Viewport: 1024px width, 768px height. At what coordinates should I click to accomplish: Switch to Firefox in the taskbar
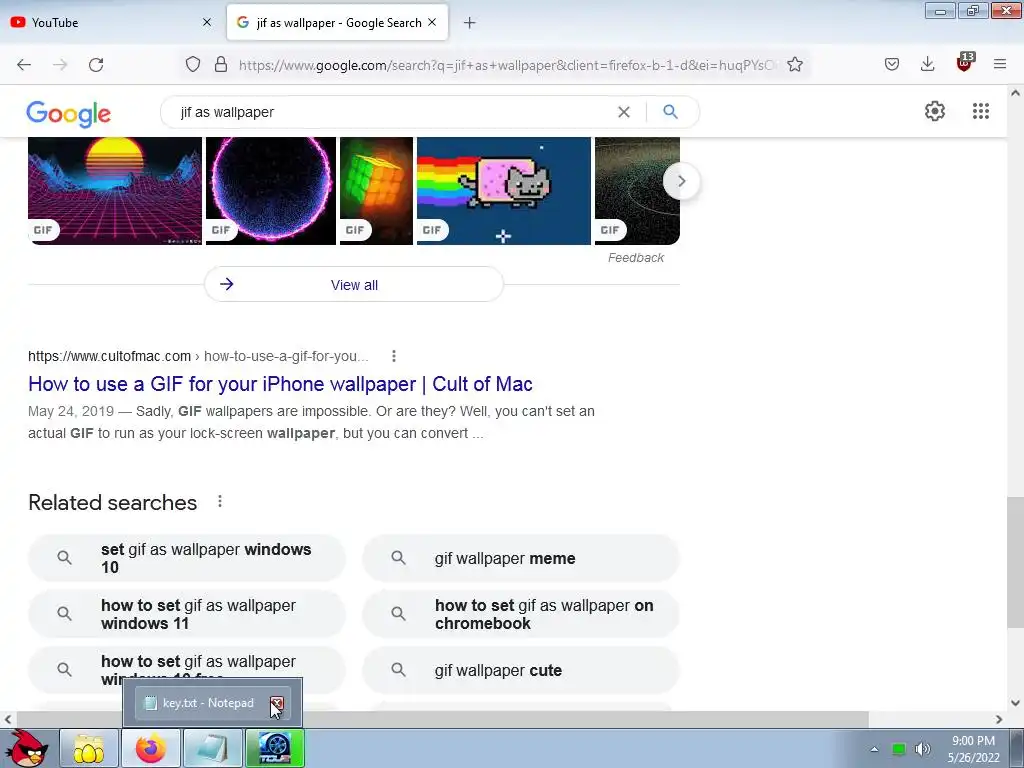pos(151,748)
